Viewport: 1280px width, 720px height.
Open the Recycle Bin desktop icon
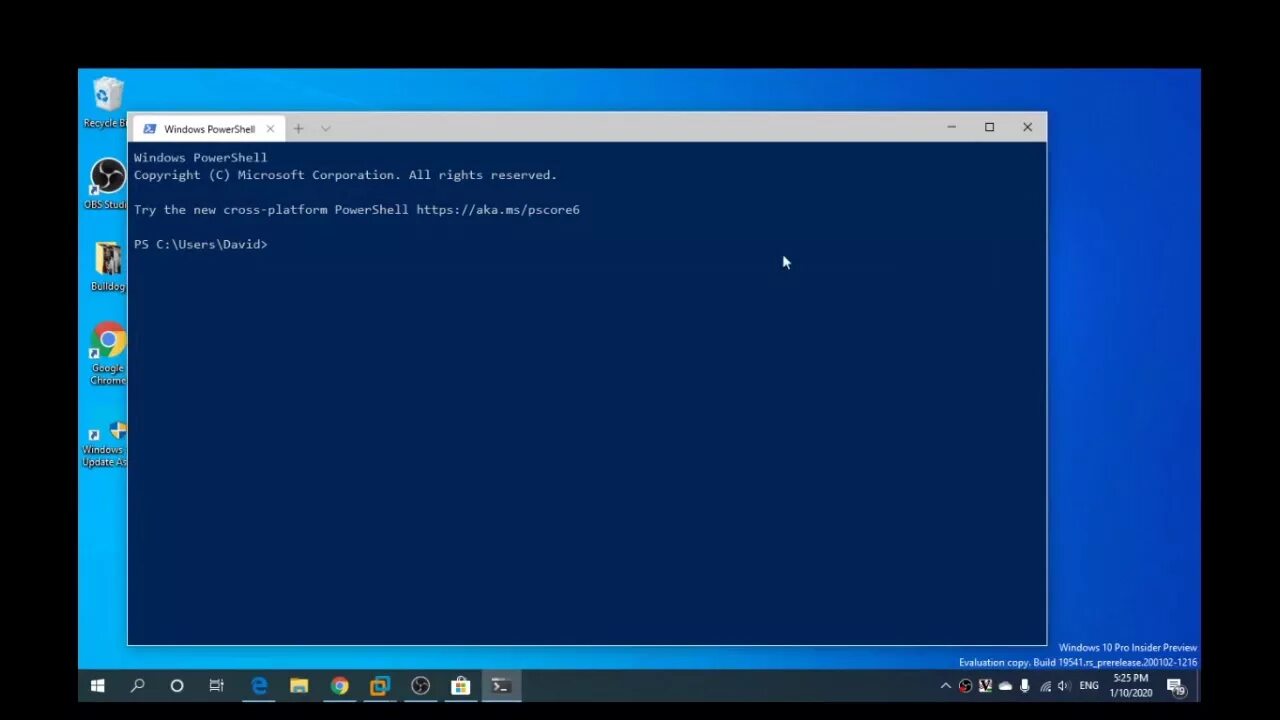click(105, 103)
